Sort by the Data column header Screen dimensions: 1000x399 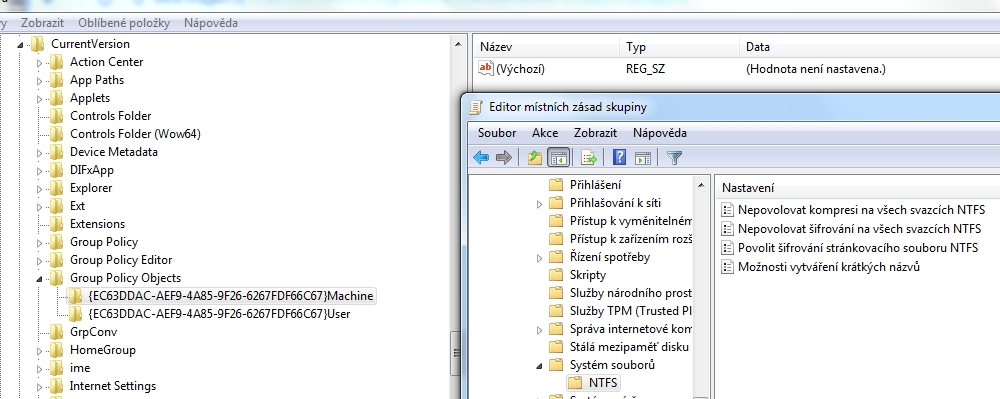click(x=869, y=47)
